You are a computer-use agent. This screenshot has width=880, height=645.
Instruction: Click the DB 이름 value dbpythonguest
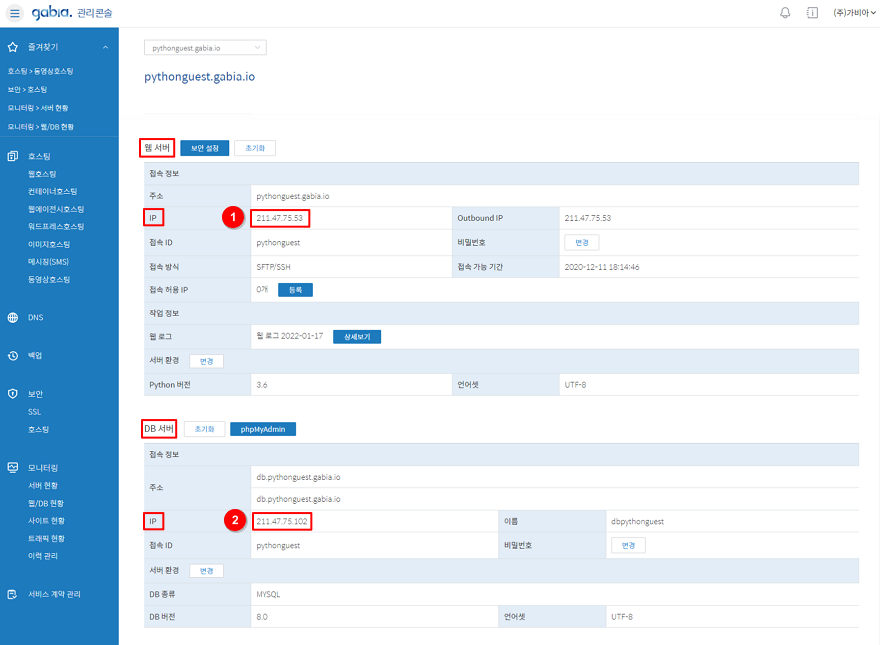pos(638,522)
